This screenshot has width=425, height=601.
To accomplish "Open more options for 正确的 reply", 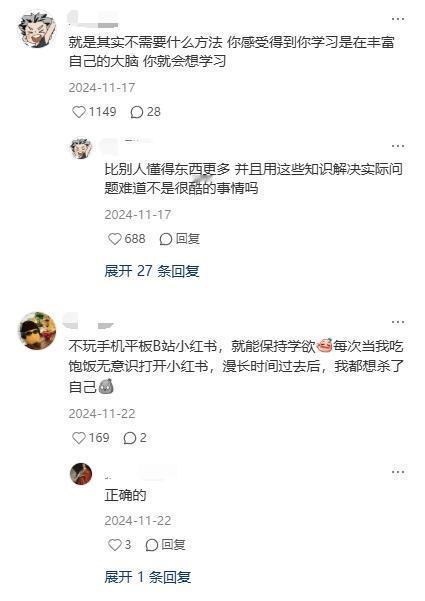I will (x=398, y=472).
